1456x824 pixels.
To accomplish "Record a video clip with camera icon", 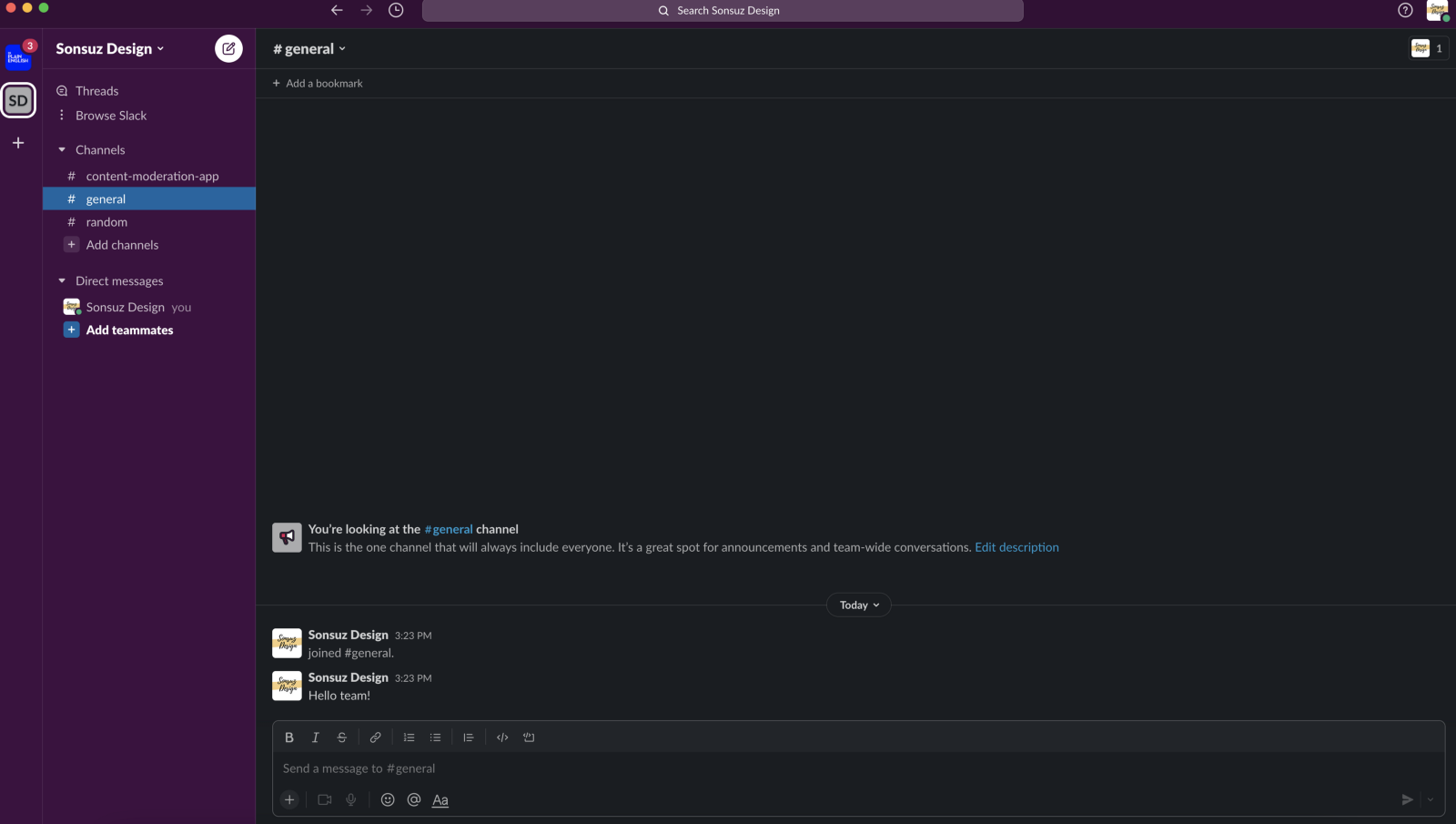I will [325, 799].
